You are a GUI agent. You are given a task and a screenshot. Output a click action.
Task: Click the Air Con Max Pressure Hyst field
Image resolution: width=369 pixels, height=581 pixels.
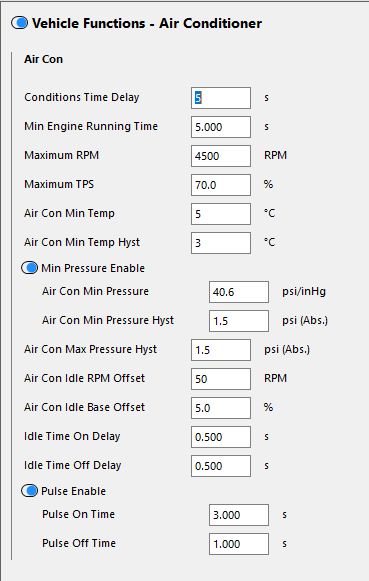tap(221, 350)
